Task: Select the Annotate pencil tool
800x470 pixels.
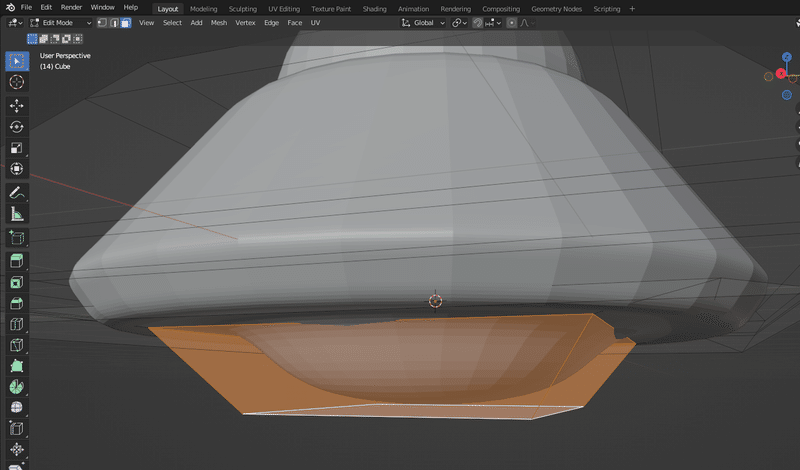Action: point(17,192)
